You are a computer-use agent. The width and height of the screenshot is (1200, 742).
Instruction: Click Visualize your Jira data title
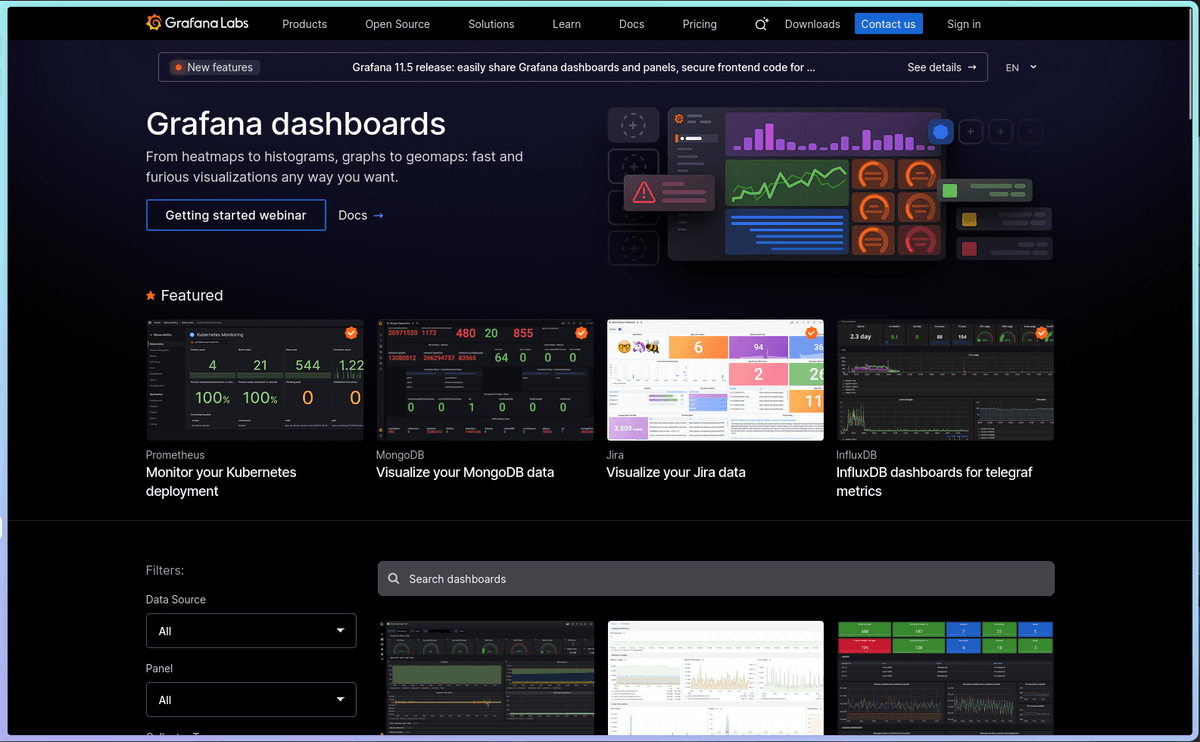coord(676,472)
